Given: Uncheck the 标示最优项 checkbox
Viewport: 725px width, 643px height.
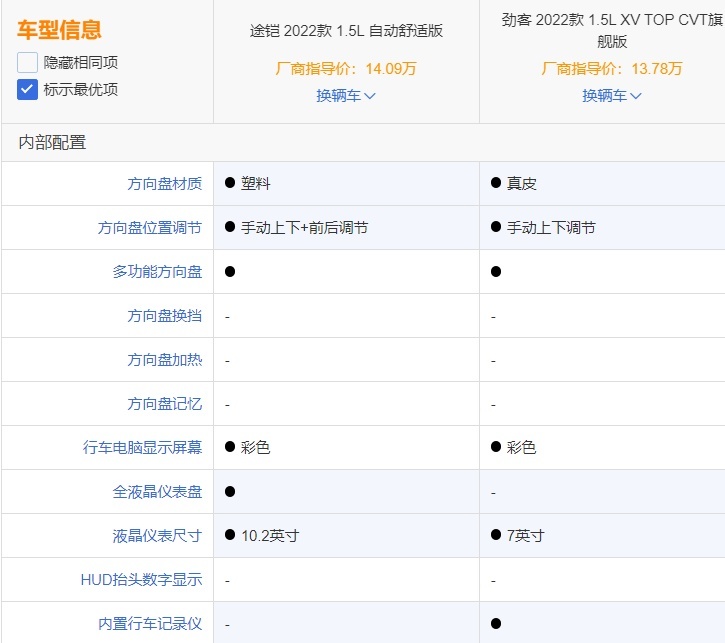Looking at the screenshot, I should tap(27, 90).
